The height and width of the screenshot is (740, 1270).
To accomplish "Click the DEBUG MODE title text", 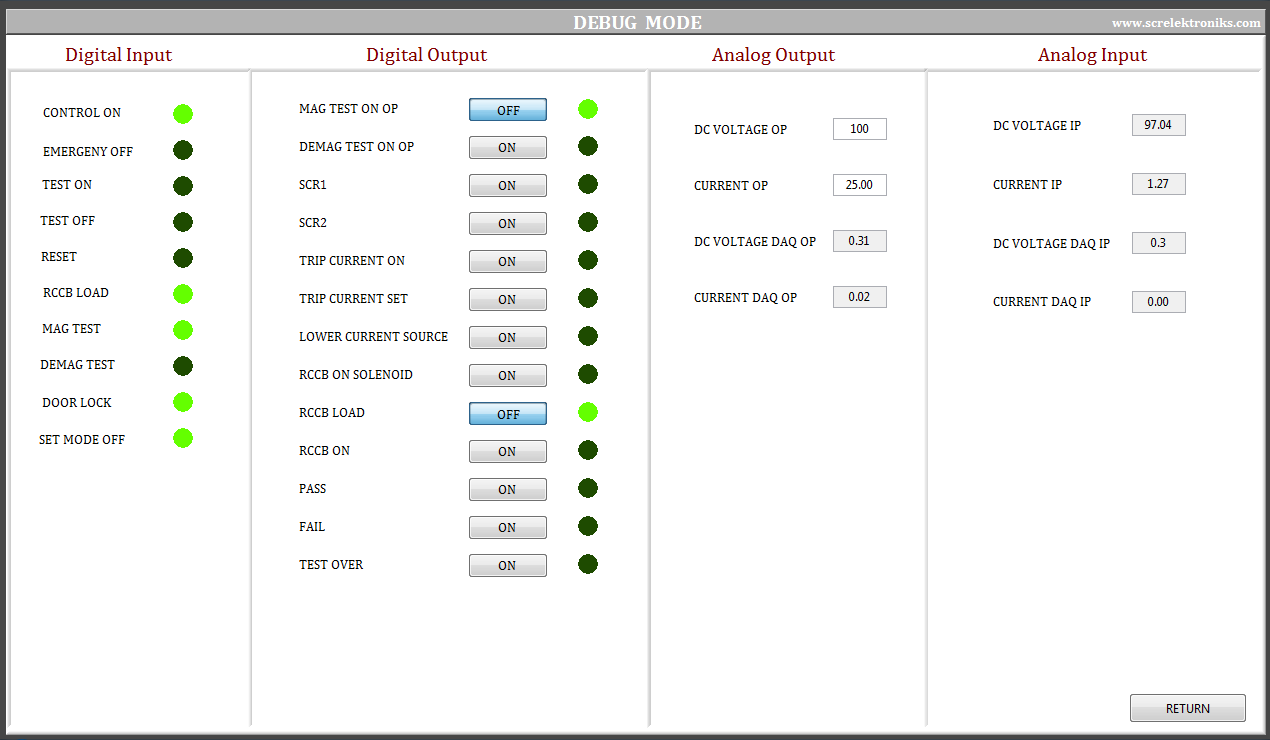I will point(638,23).
